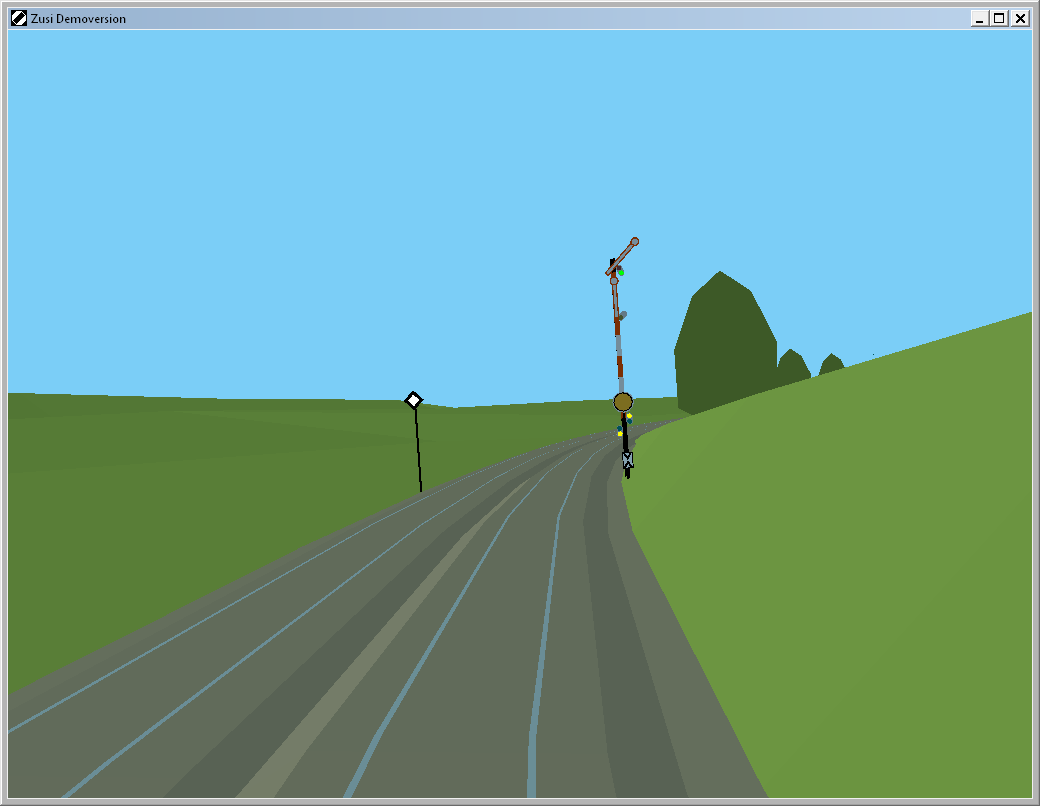Click the round yellow distant signal disc

623,402
